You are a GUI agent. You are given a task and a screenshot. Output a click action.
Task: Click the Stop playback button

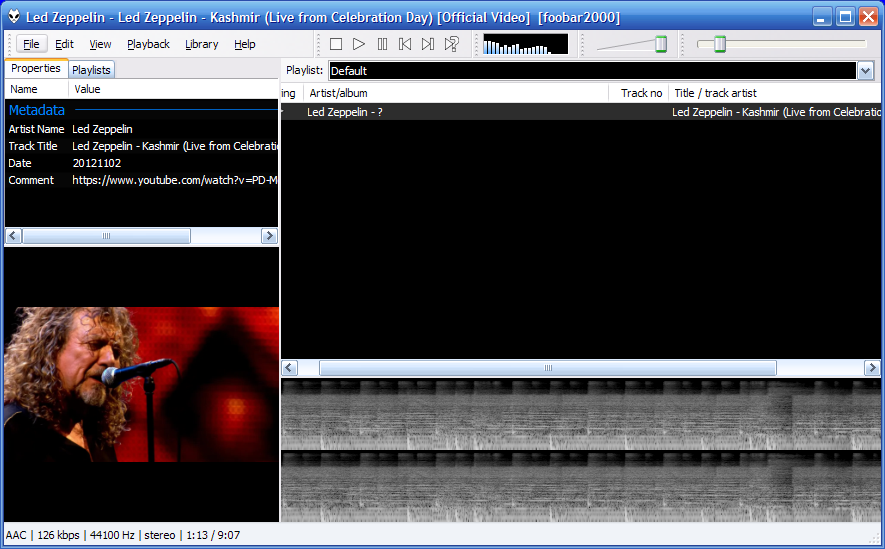pos(336,44)
